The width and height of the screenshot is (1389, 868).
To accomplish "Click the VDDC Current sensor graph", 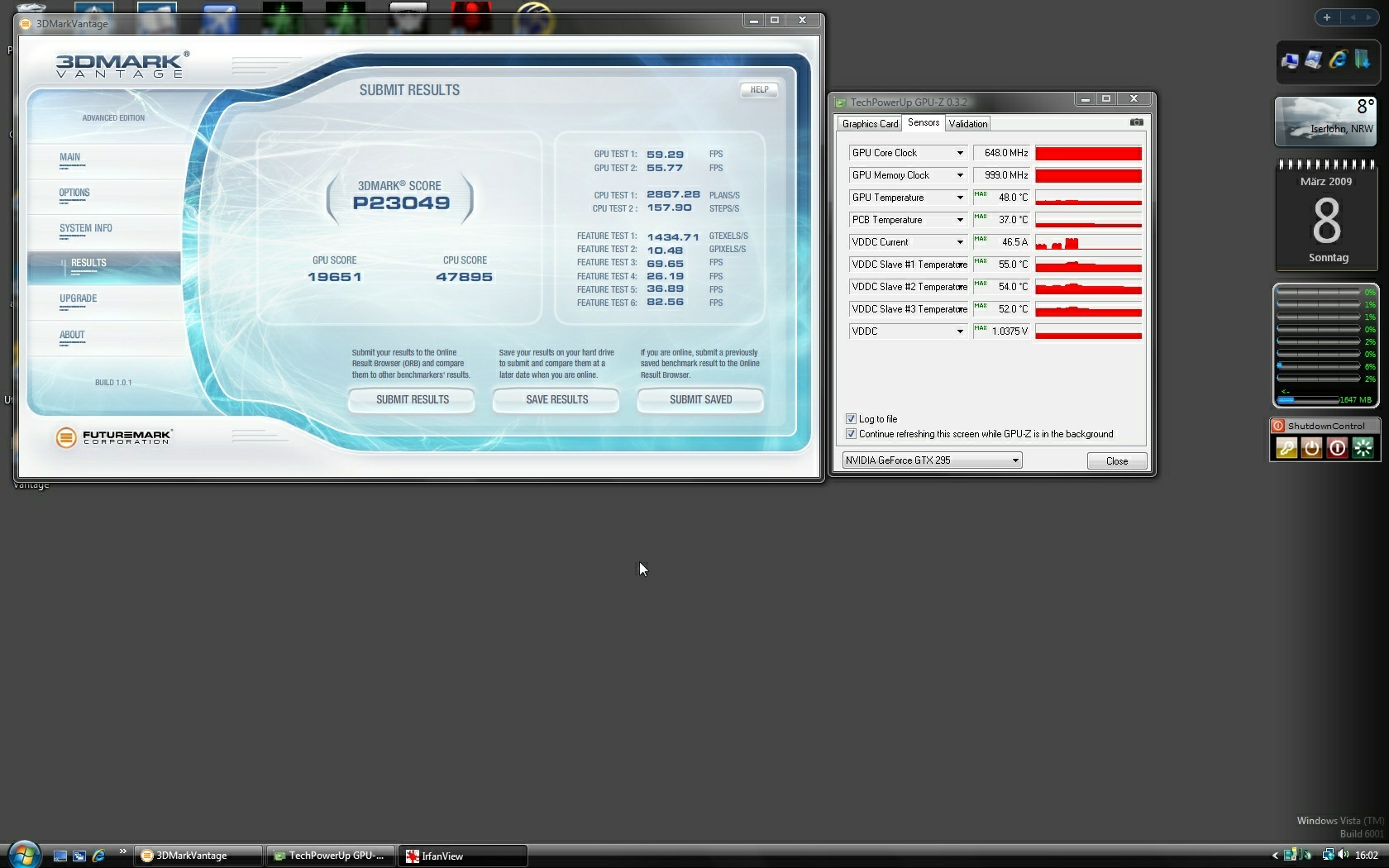I will [x=1088, y=242].
